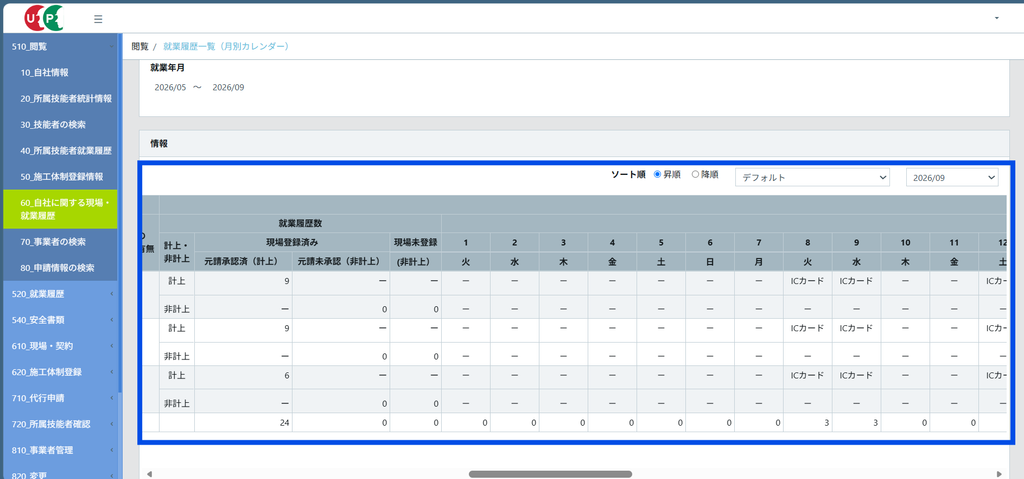Click the total 24 cell
Screen dimensions: 1024x479
point(243,423)
